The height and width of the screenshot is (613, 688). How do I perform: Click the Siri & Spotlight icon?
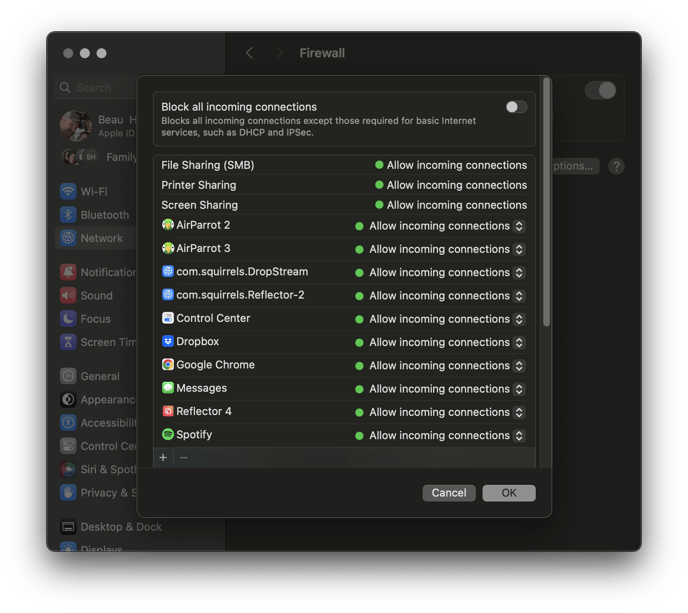tap(68, 469)
